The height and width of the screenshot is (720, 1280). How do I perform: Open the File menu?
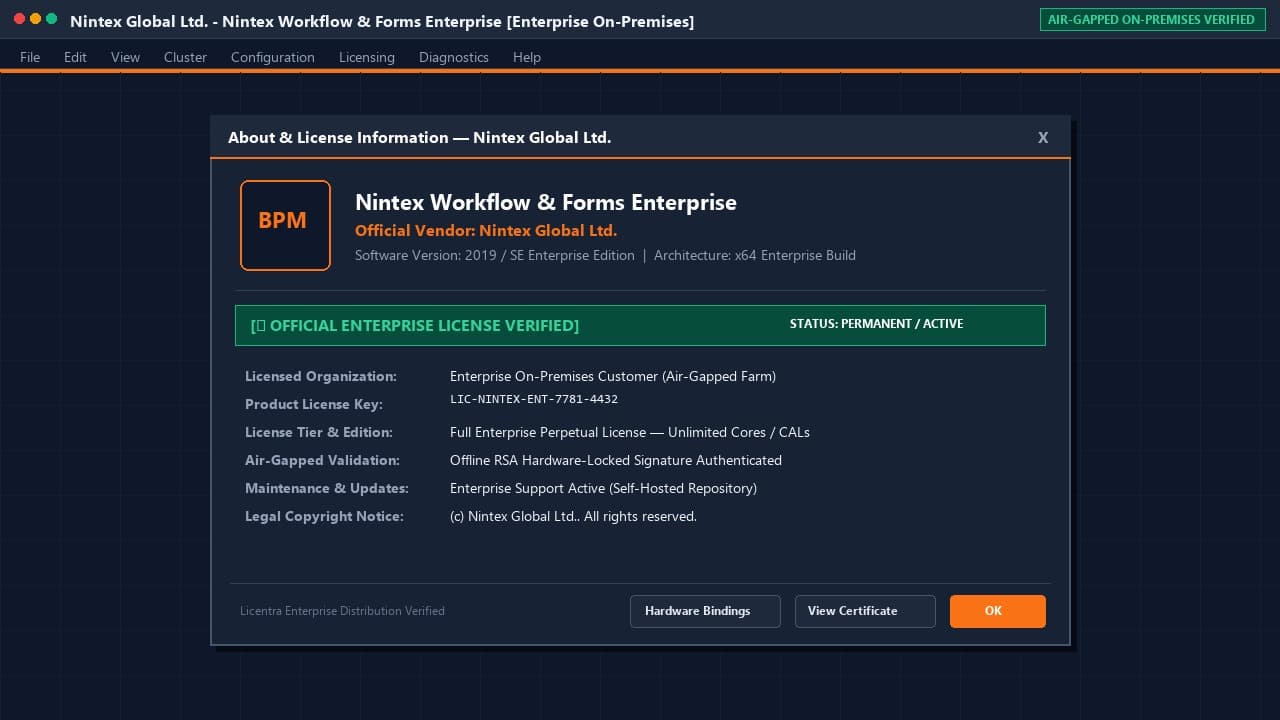[30, 57]
